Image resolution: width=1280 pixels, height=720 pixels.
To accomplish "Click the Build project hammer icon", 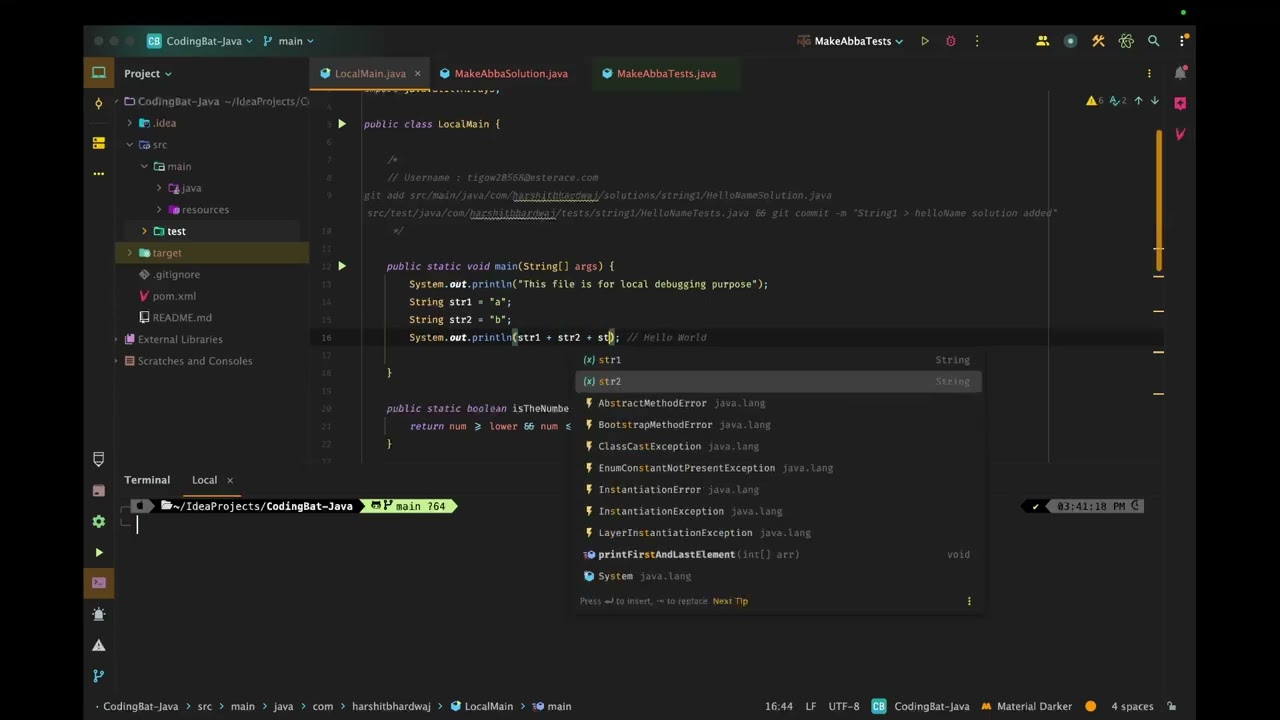I will click(x=1098, y=41).
